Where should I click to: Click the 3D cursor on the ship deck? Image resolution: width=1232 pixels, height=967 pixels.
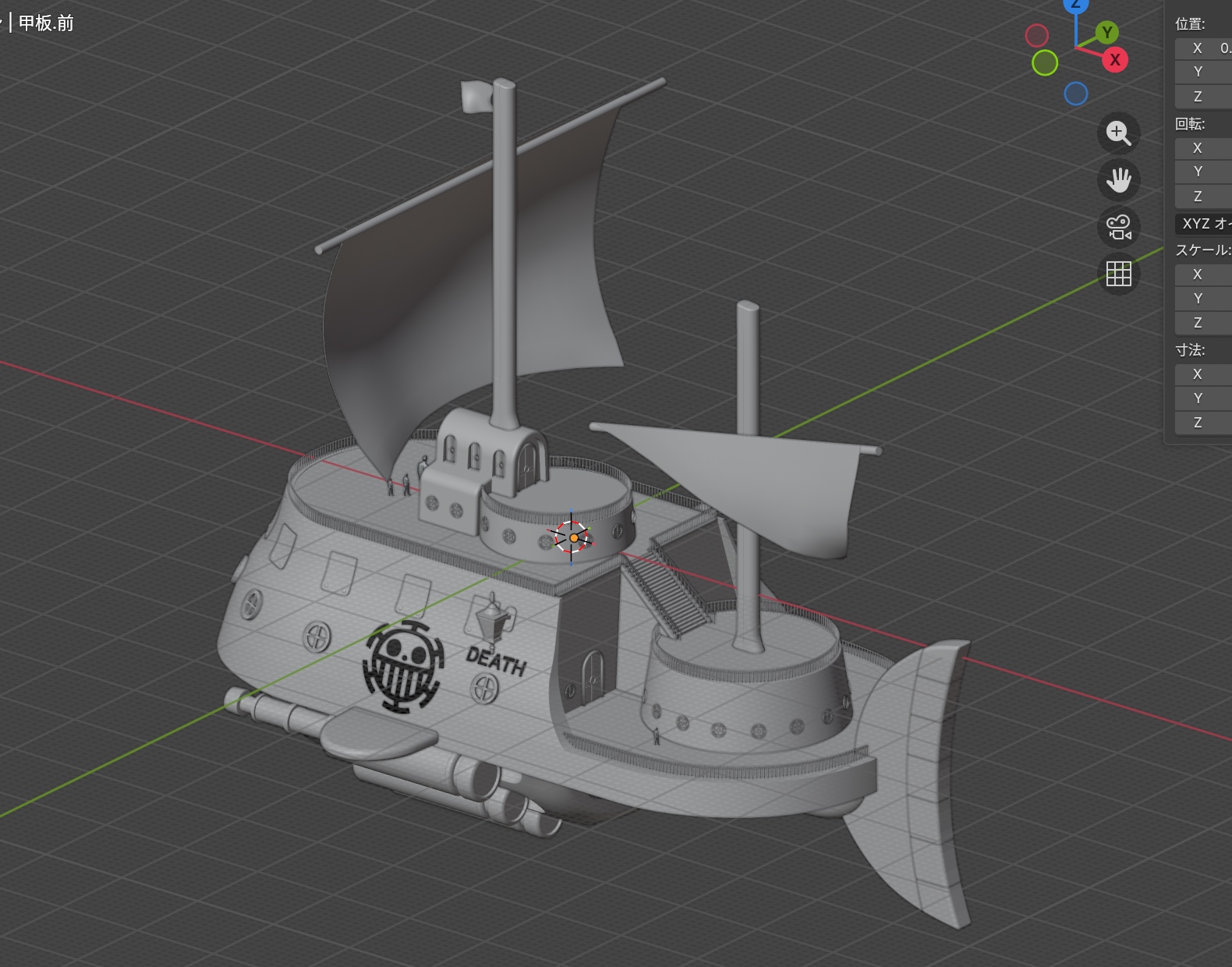[x=573, y=537]
